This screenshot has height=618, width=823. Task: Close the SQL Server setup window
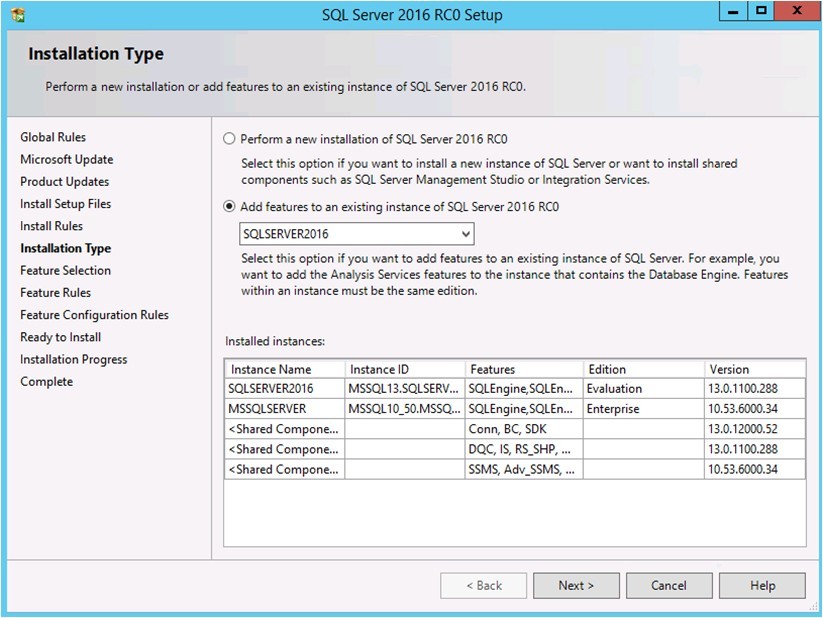pyautogui.click(x=797, y=11)
